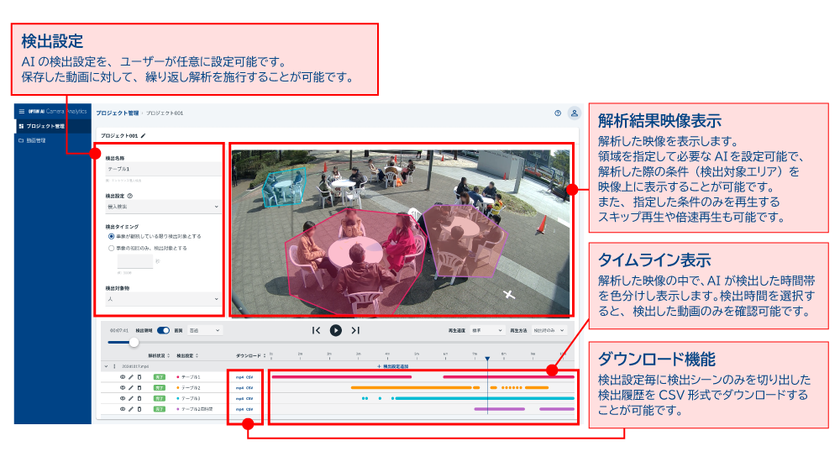Click the 完了 status badge on テーブル3 row

tap(159, 399)
